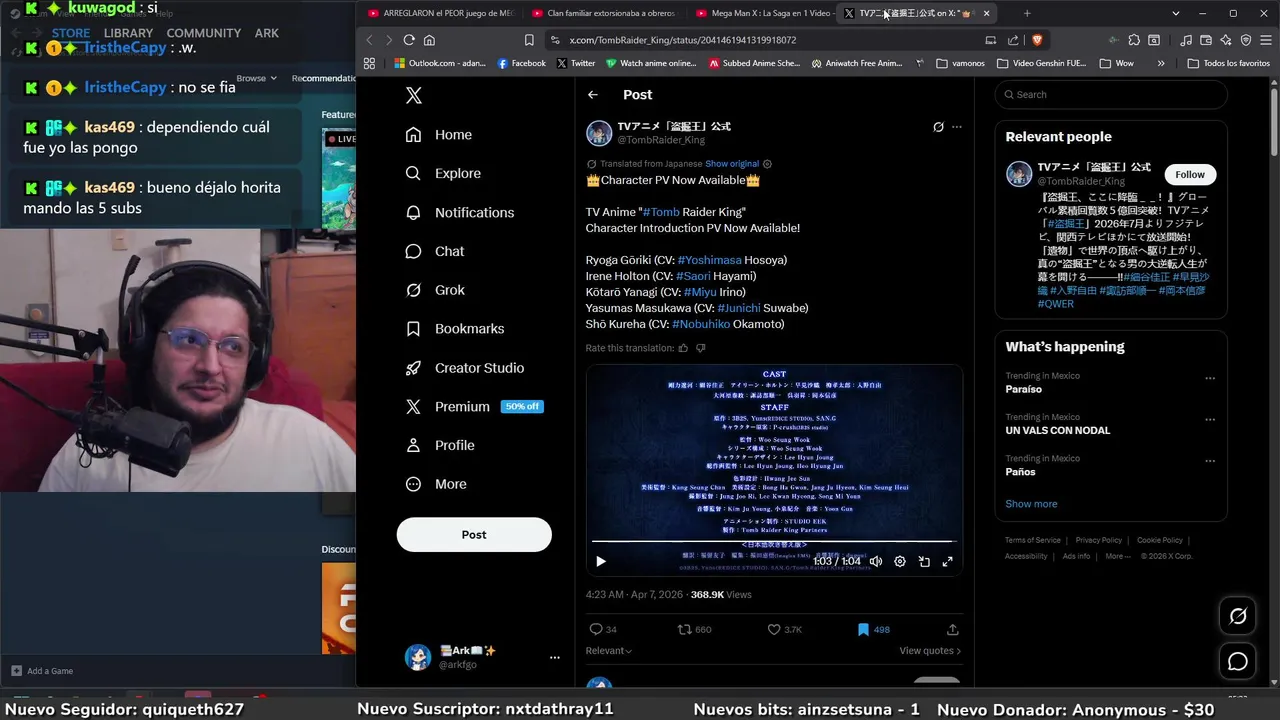The image size is (1280, 720).
Task: Switch to Mega Man X video tab
Action: pos(762,13)
